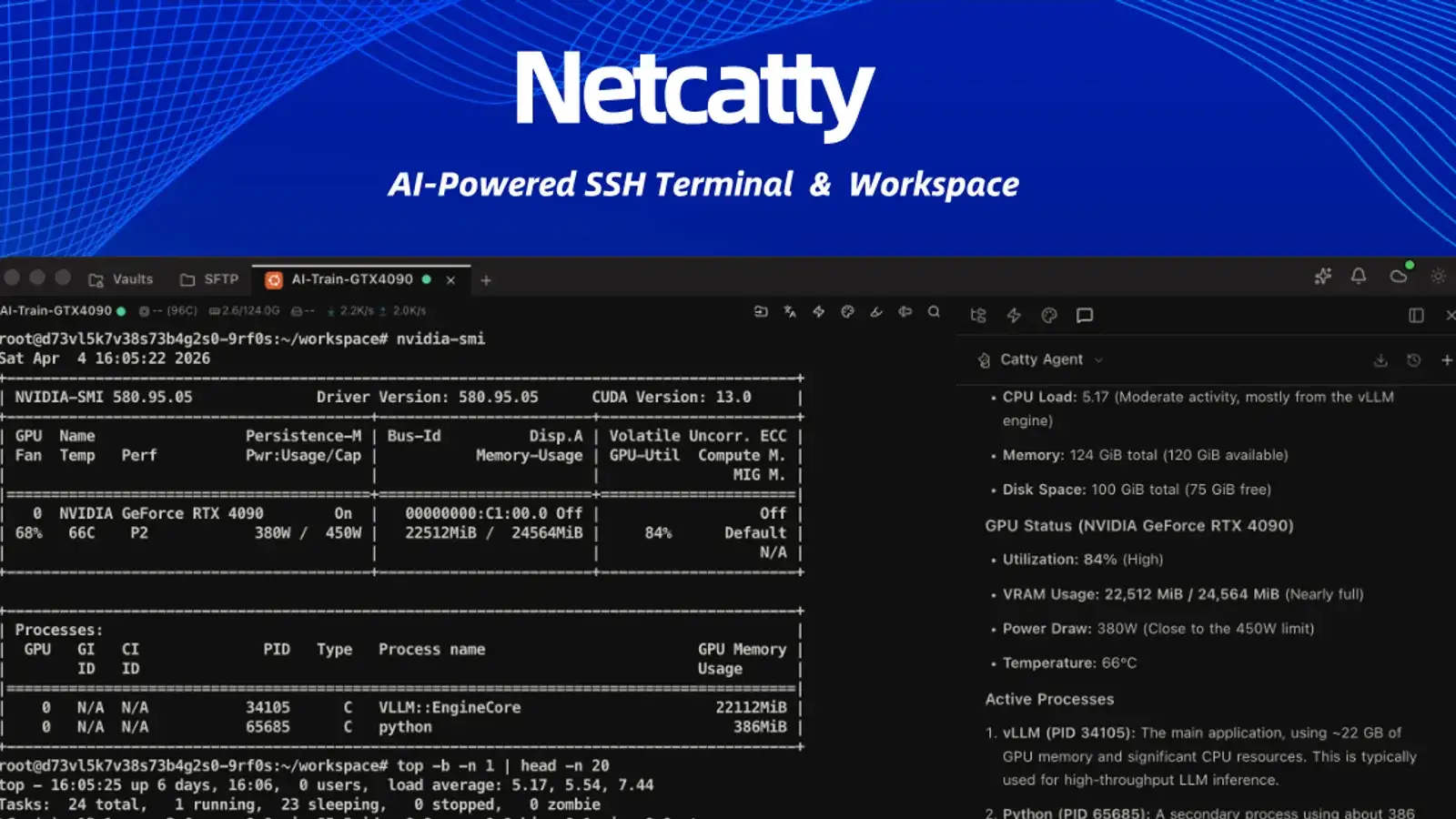Click 'NVIDIA GeForce RTX 4090' in terminal table

[161, 513]
